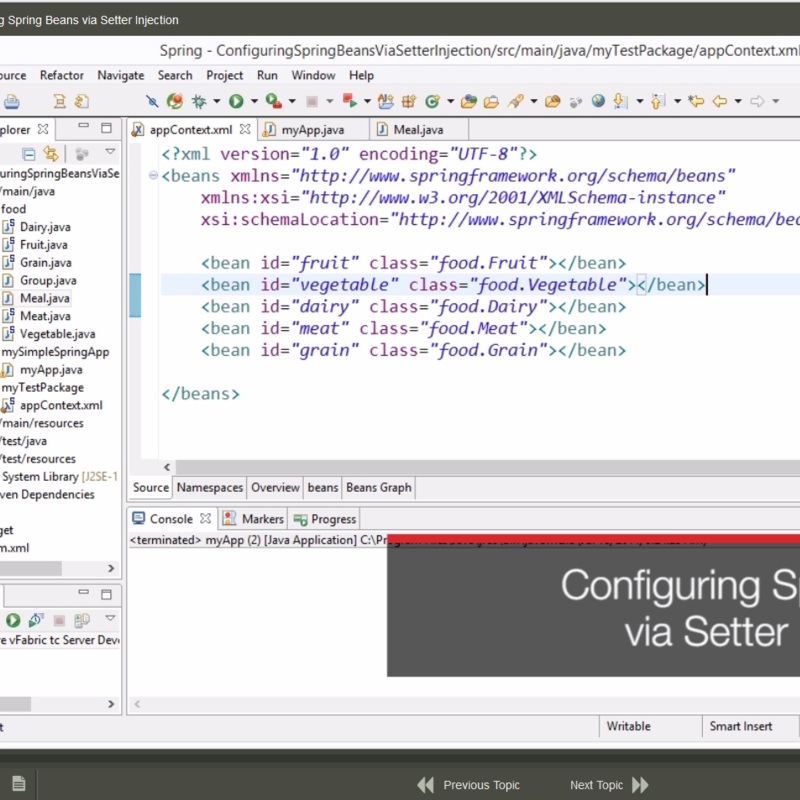Image resolution: width=800 pixels, height=800 pixels.
Task: Open the Help menu
Action: tap(361, 76)
